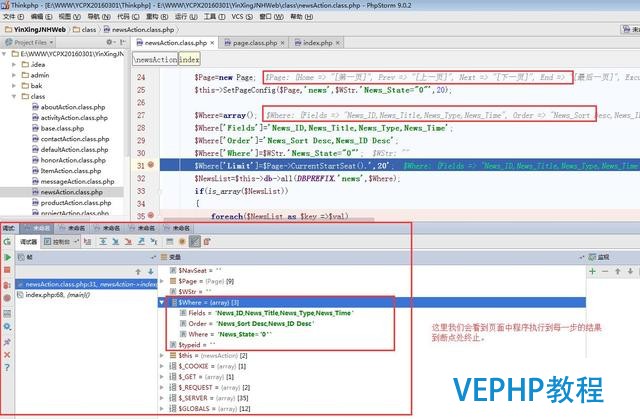Click the green plus in the watches panel

tap(593, 271)
